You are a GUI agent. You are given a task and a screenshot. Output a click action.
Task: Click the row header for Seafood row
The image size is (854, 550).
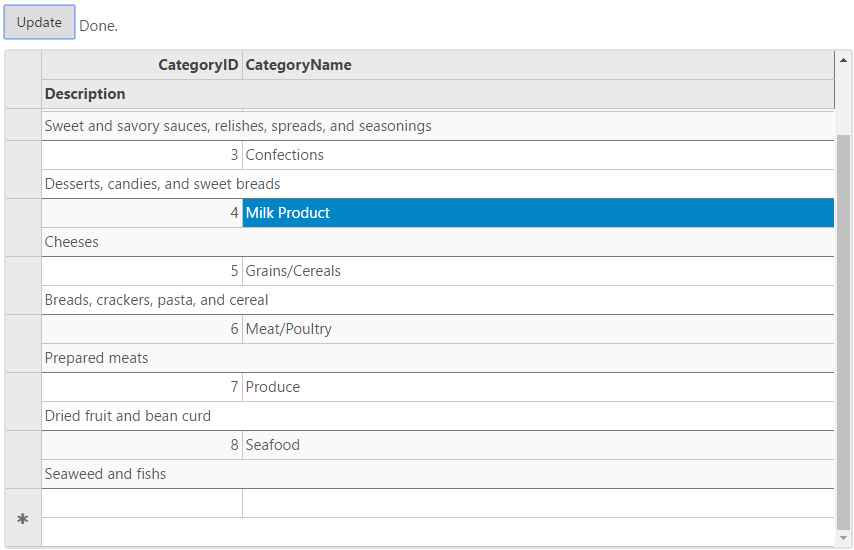[23, 459]
